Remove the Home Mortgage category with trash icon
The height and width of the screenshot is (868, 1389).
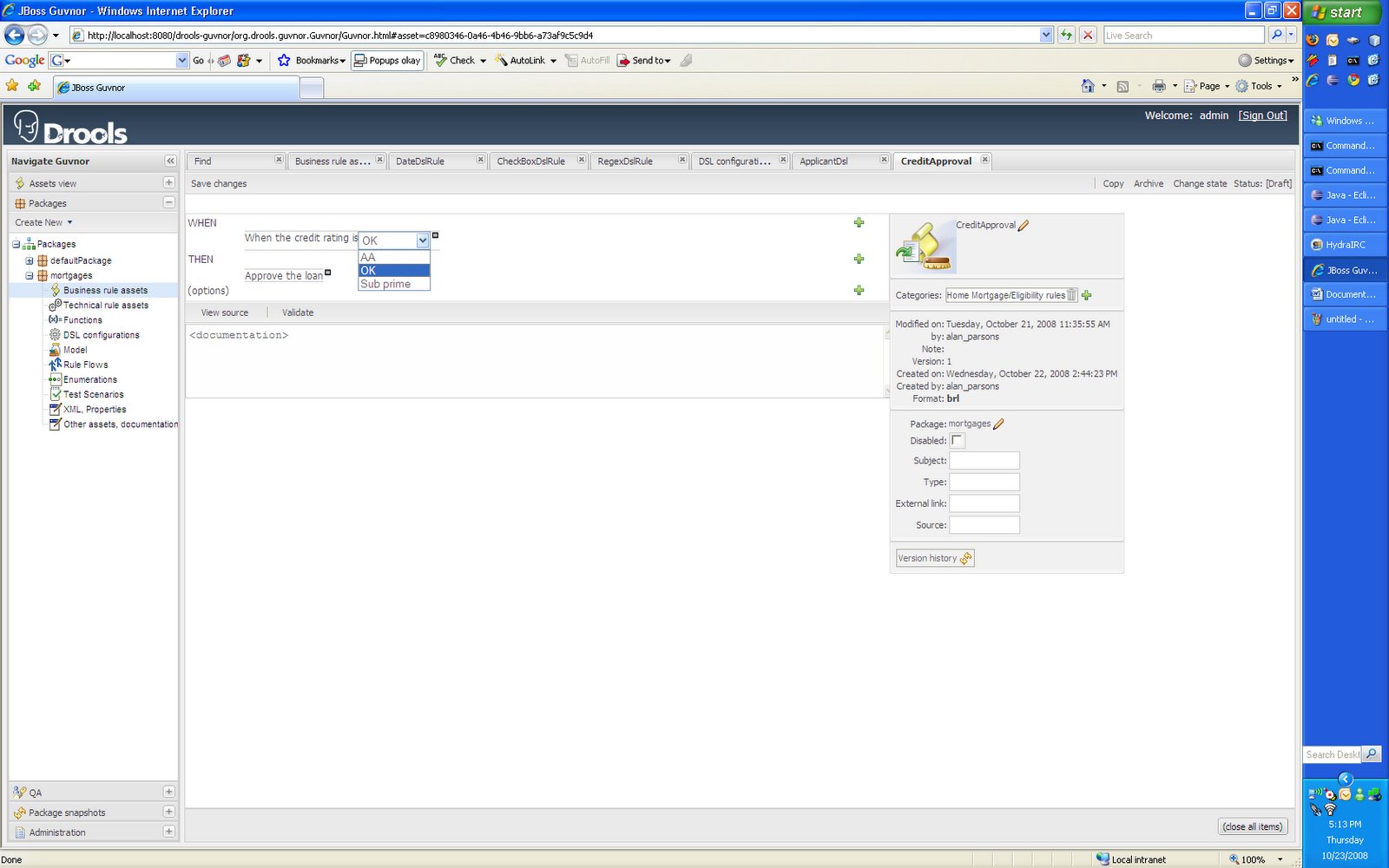coord(1072,295)
